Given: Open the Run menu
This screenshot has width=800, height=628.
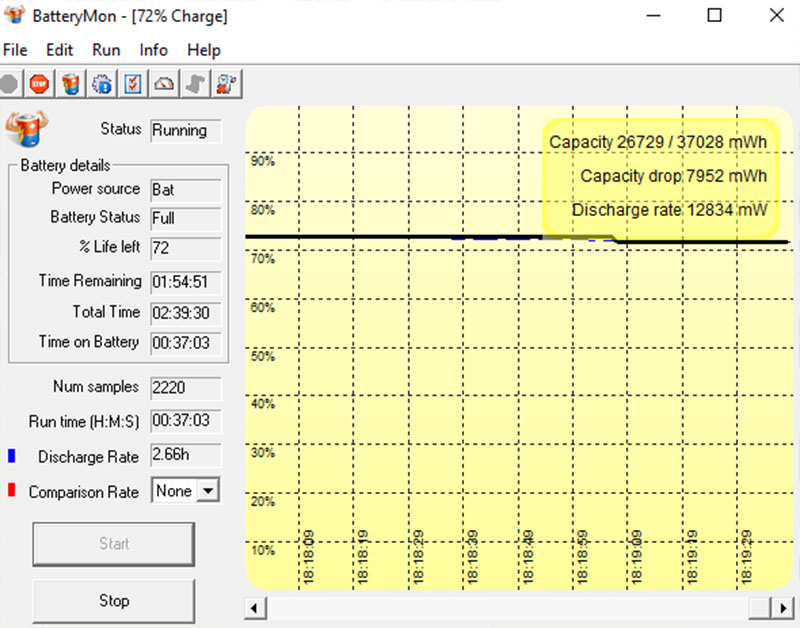Looking at the screenshot, I should click(x=106, y=50).
